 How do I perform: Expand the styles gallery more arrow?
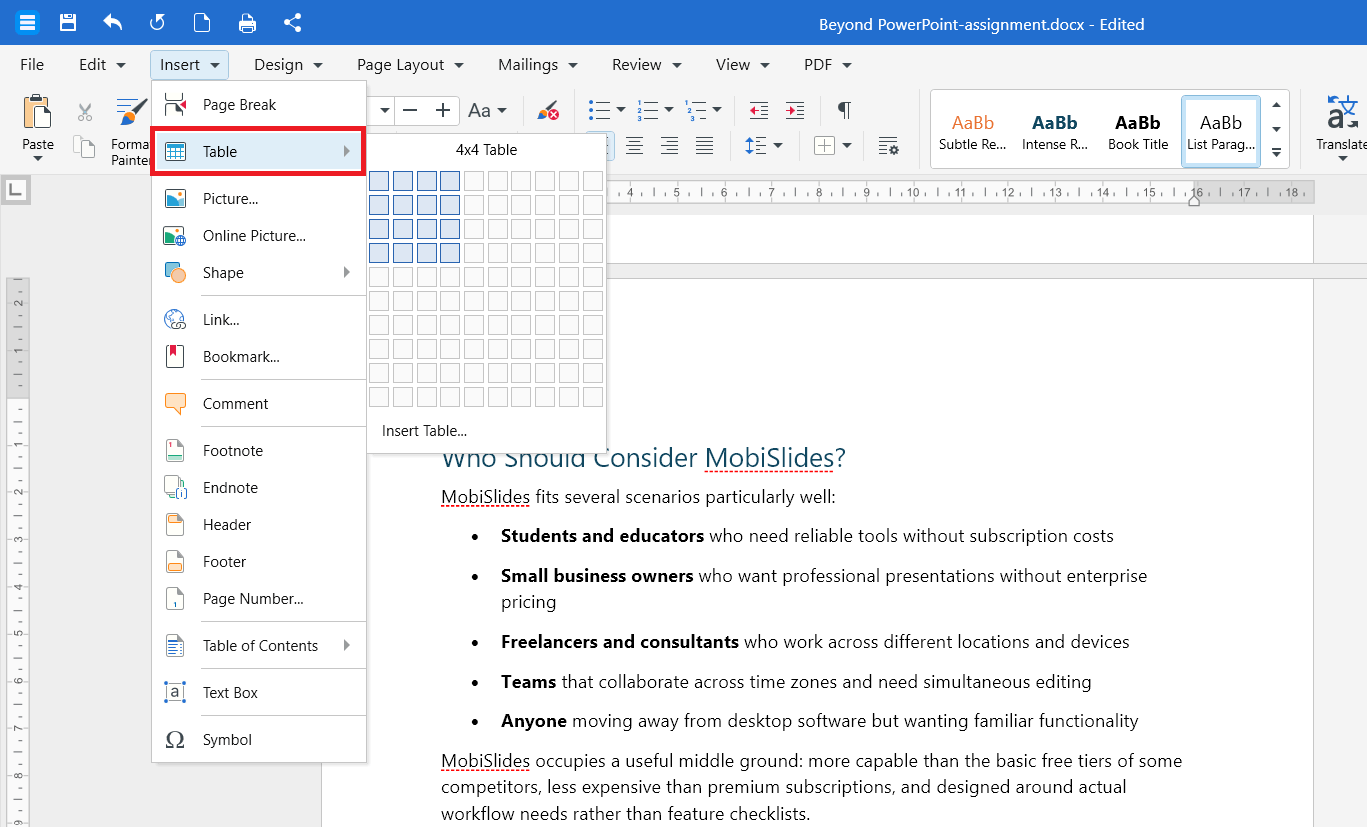coord(1276,152)
